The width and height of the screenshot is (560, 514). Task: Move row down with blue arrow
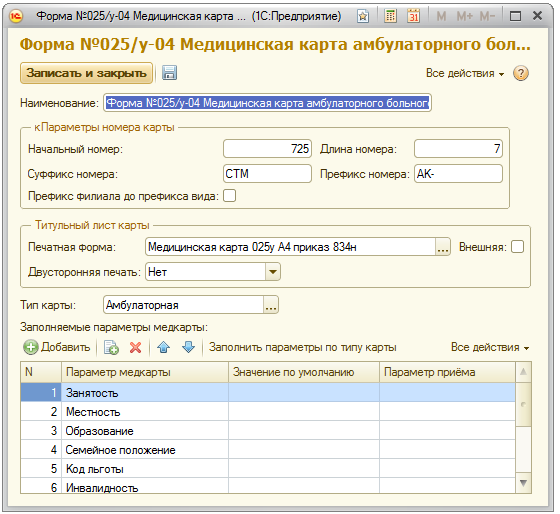pos(188,347)
